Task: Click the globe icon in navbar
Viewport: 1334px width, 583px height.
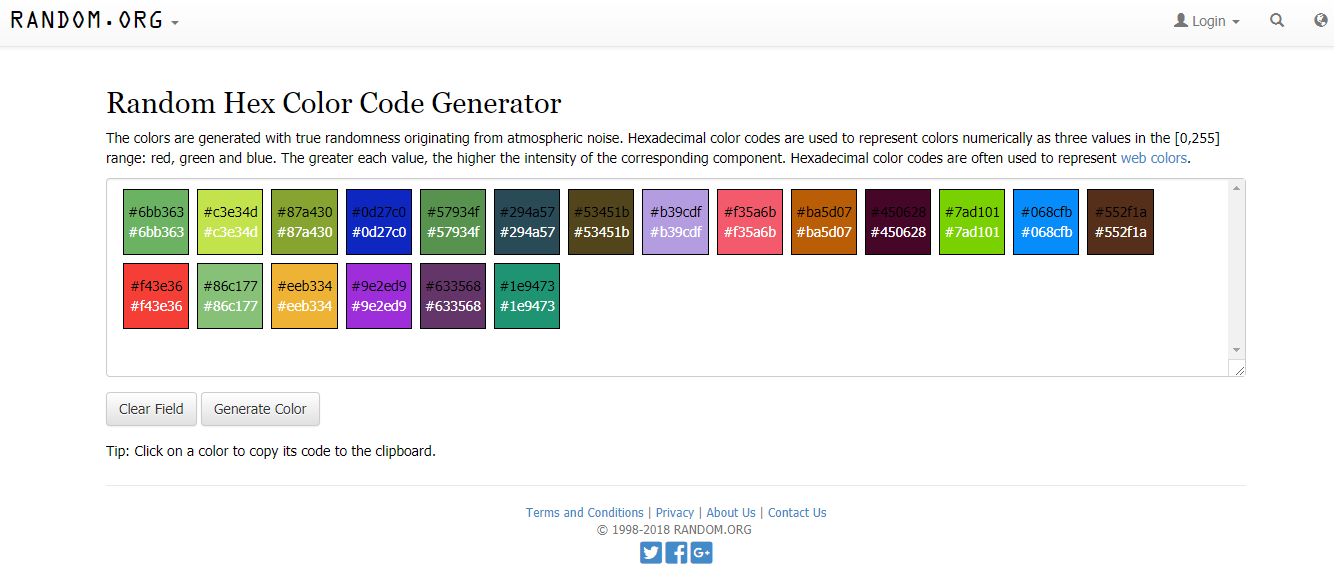Action: [x=1321, y=20]
